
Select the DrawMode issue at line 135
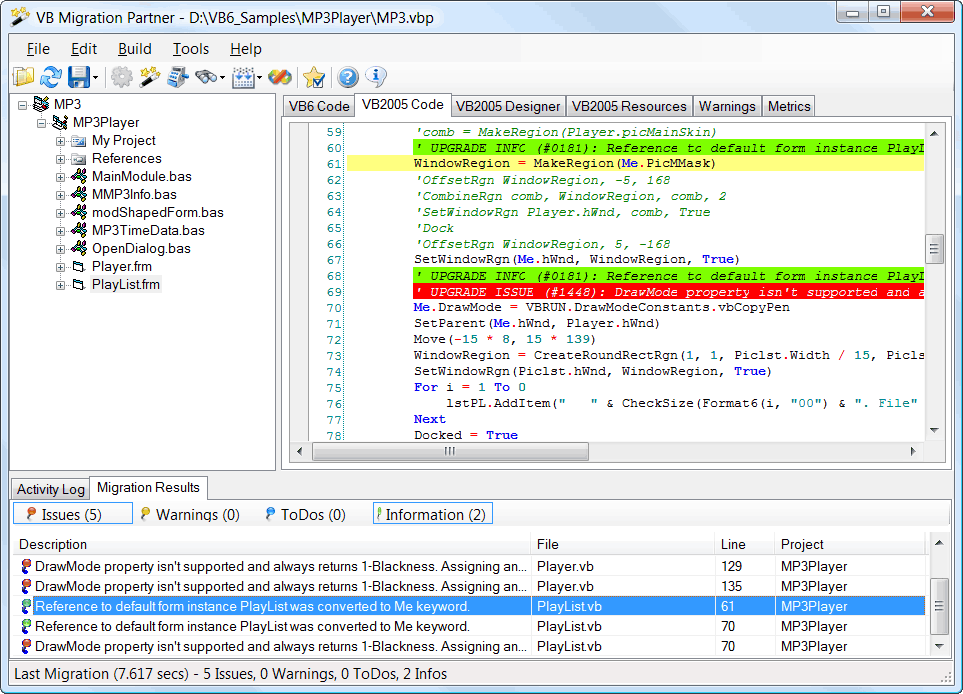click(470, 587)
